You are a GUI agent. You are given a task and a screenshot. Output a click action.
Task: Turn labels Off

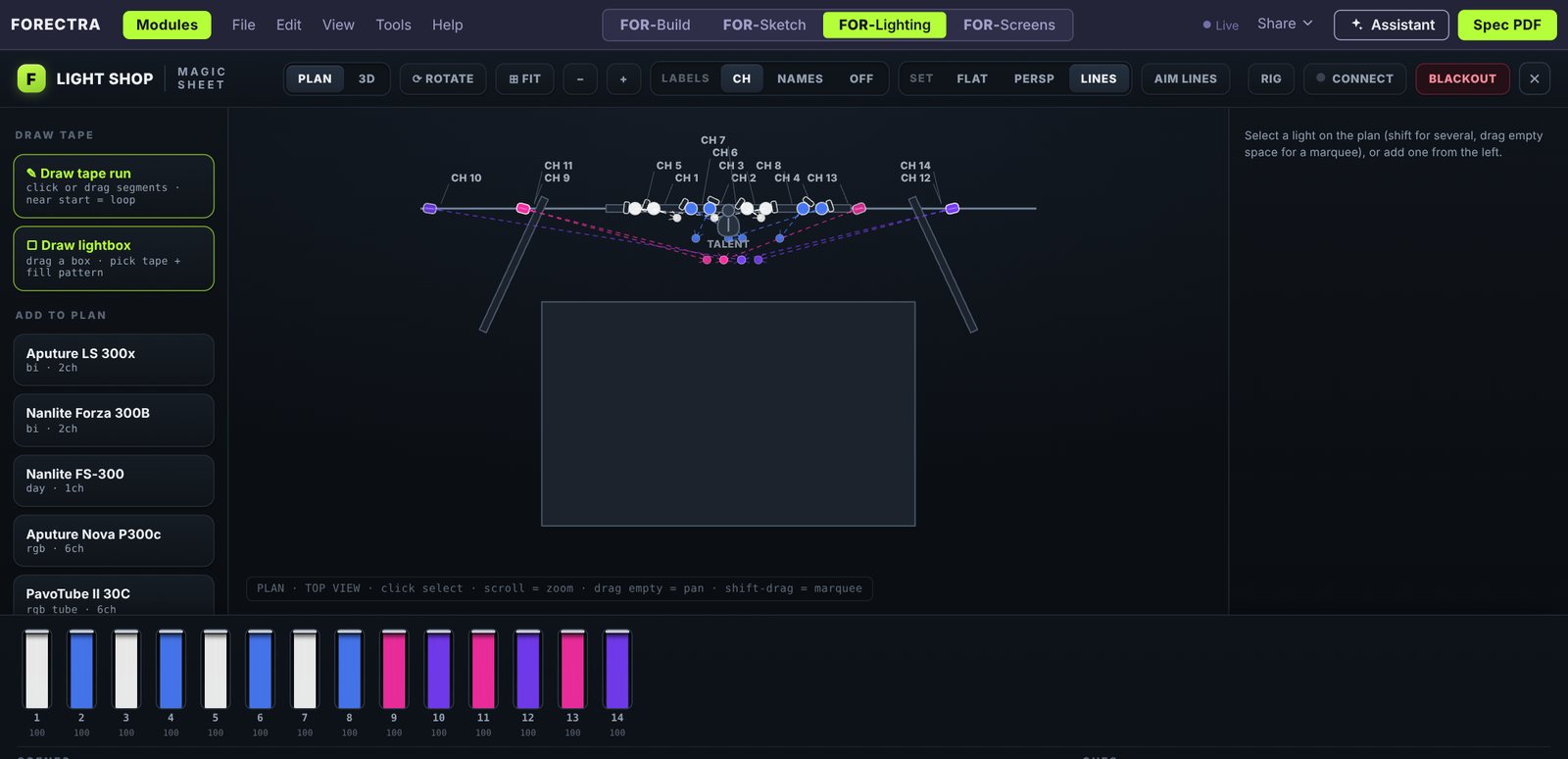[861, 78]
